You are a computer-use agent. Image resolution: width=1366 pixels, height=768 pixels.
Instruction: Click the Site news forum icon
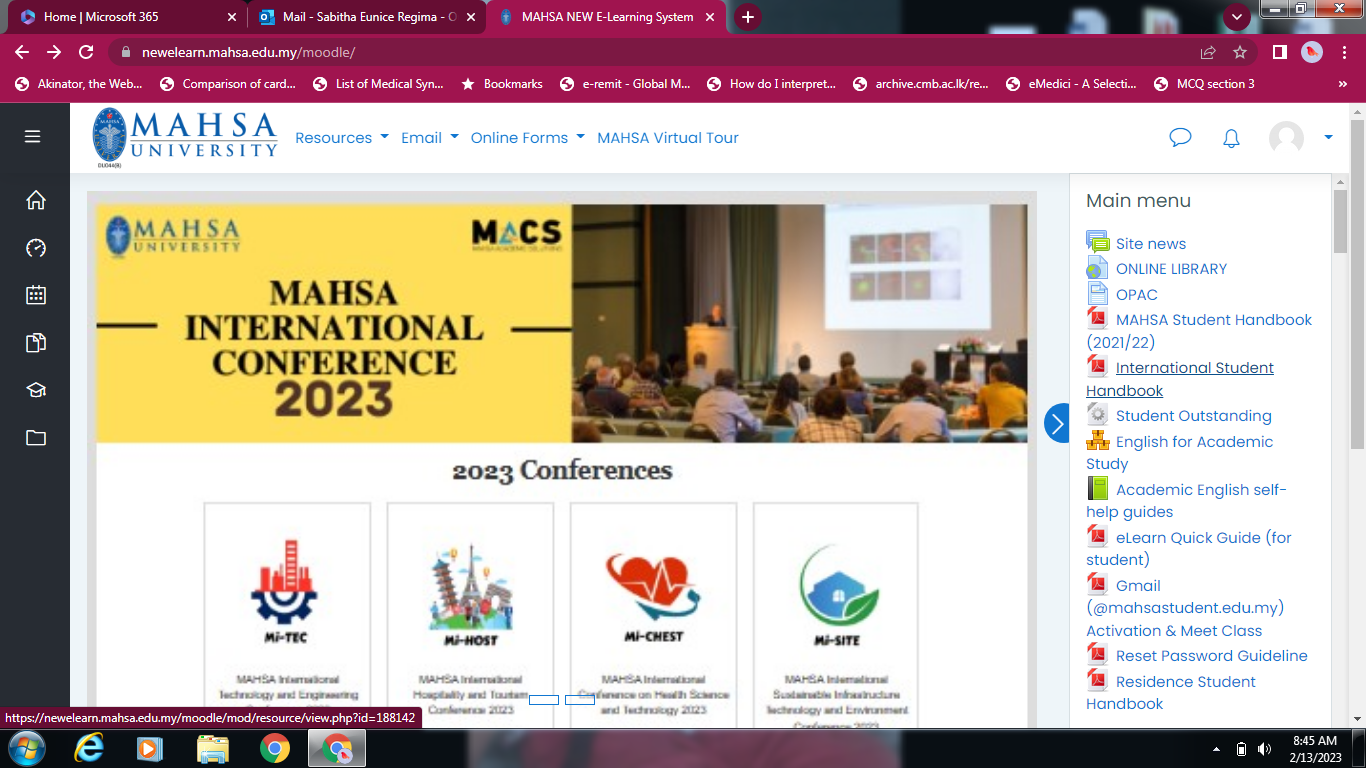tap(1098, 243)
